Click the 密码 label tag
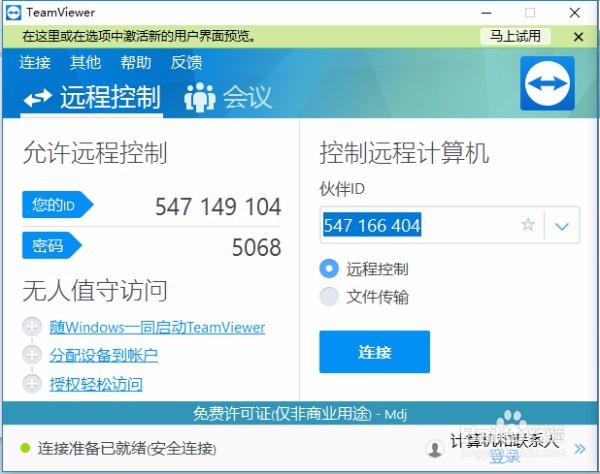Screen dimensions: 600x474 pyautogui.click(x=52, y=245)
